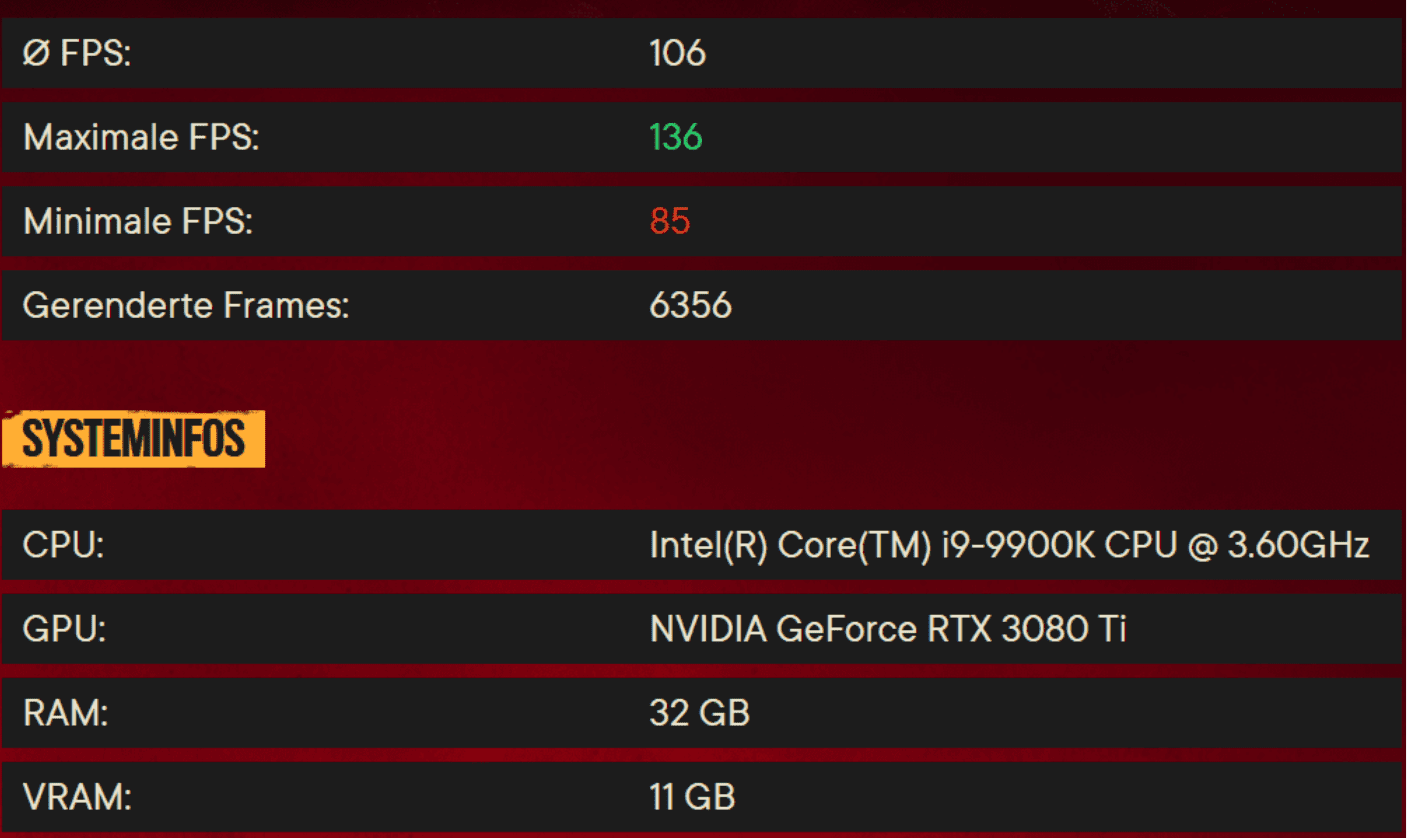1407x838 pixels.
Task: Click the 32 GB RAM value
Action: (x=699, y=713)
